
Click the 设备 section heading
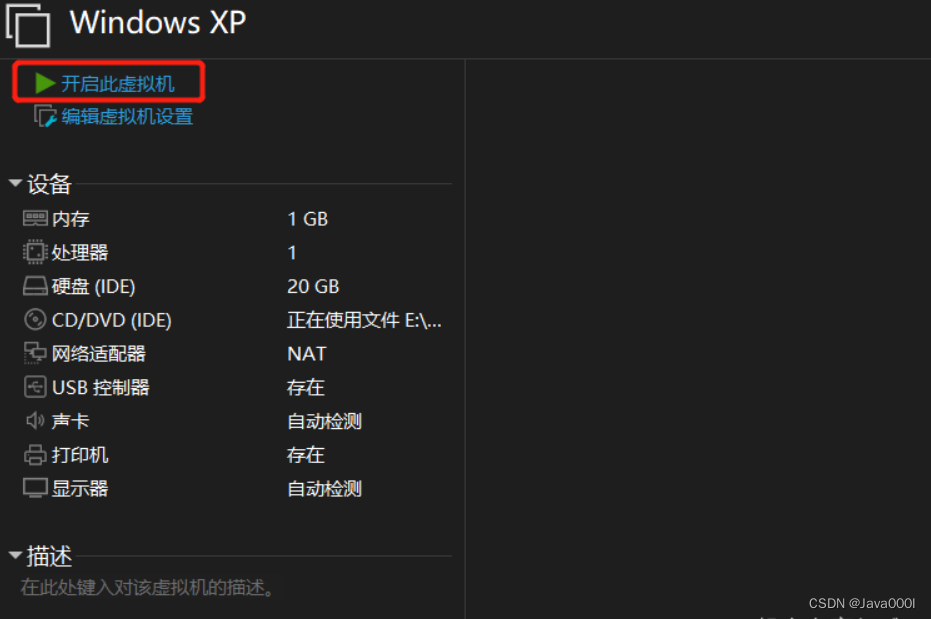pyautogui.click(x=49, y=184)
